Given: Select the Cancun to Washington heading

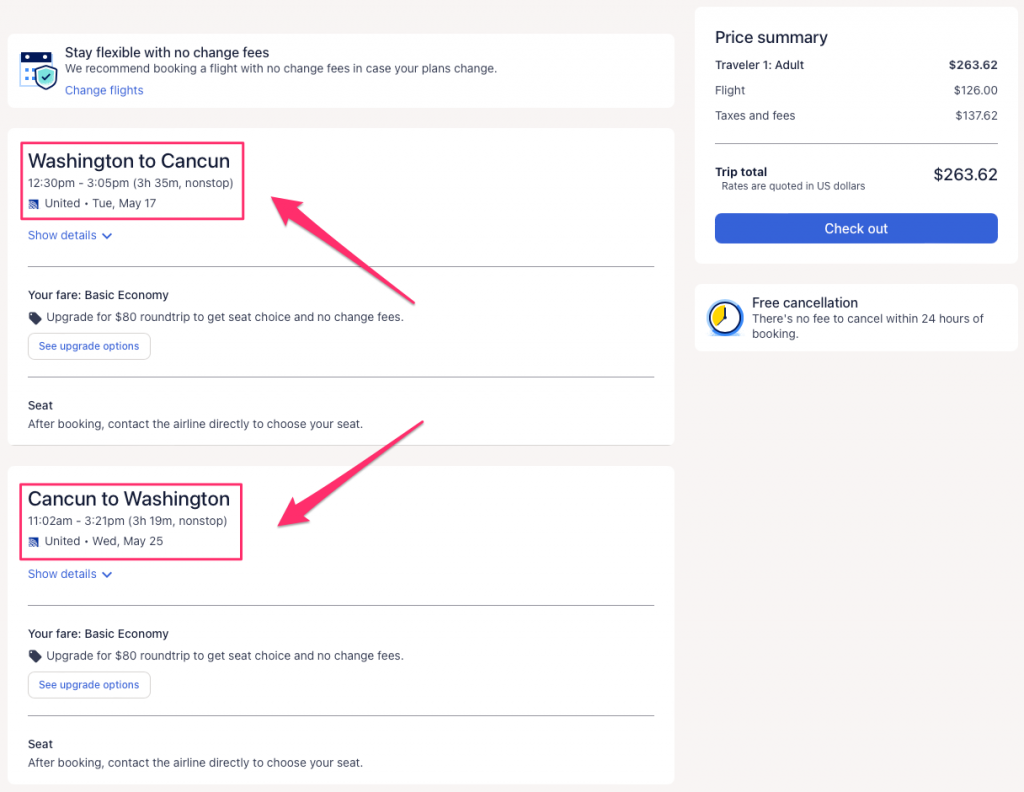Looking at the screenshot, I should click(x=129, y=499).
